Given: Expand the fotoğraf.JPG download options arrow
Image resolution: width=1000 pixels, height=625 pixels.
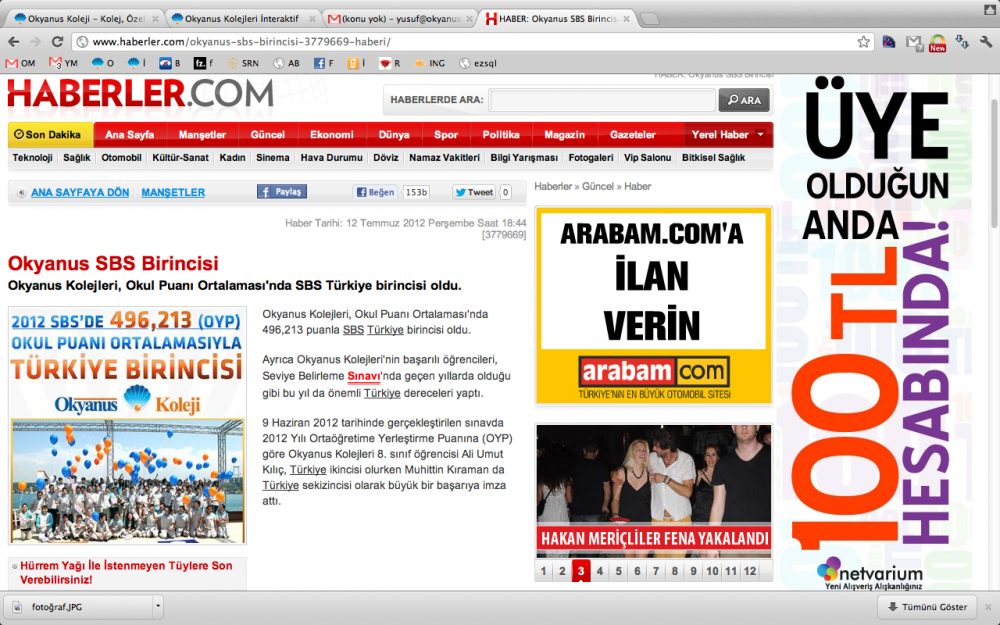Looking at the screenshot, I should click(x=158, y=607).
